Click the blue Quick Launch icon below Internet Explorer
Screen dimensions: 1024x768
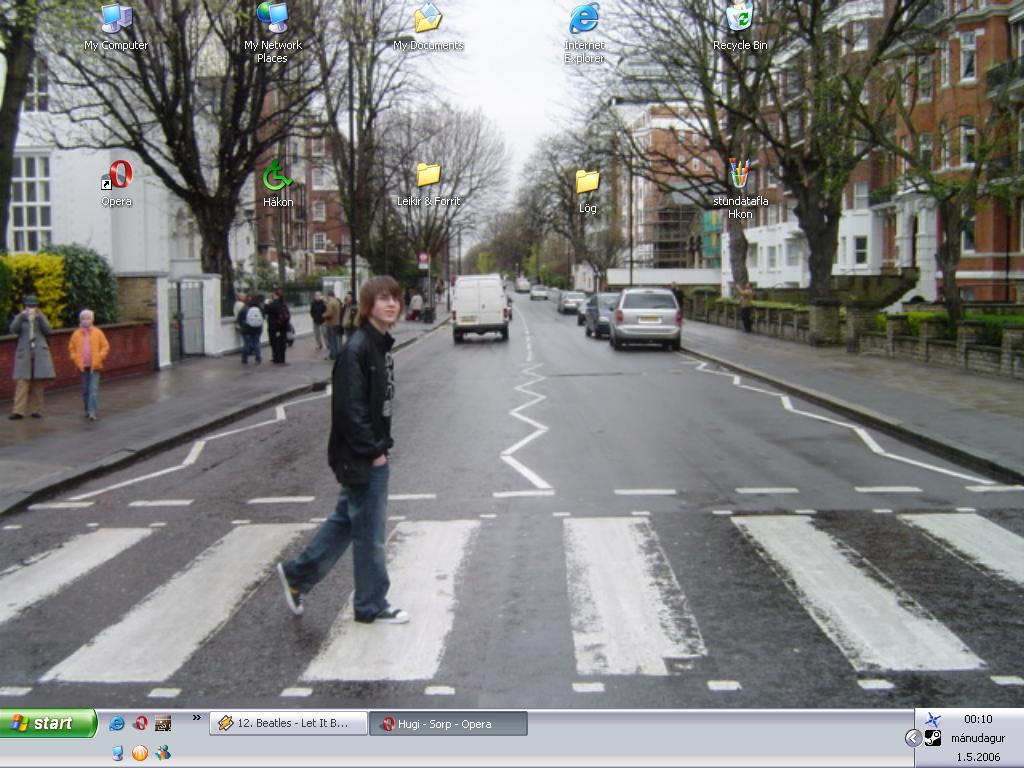pyautogui.click(x=117, y=753)
